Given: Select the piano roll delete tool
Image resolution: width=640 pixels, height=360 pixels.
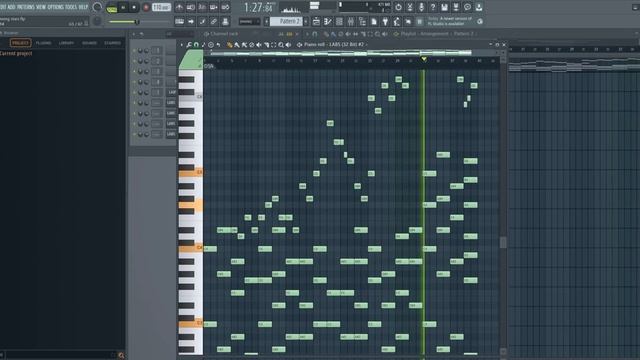Looking at the screenshot, I should 251,45.
